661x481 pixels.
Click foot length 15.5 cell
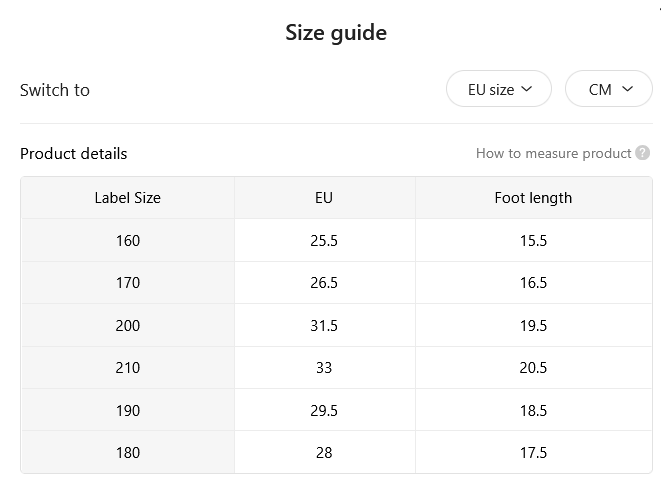click(533, 240)
